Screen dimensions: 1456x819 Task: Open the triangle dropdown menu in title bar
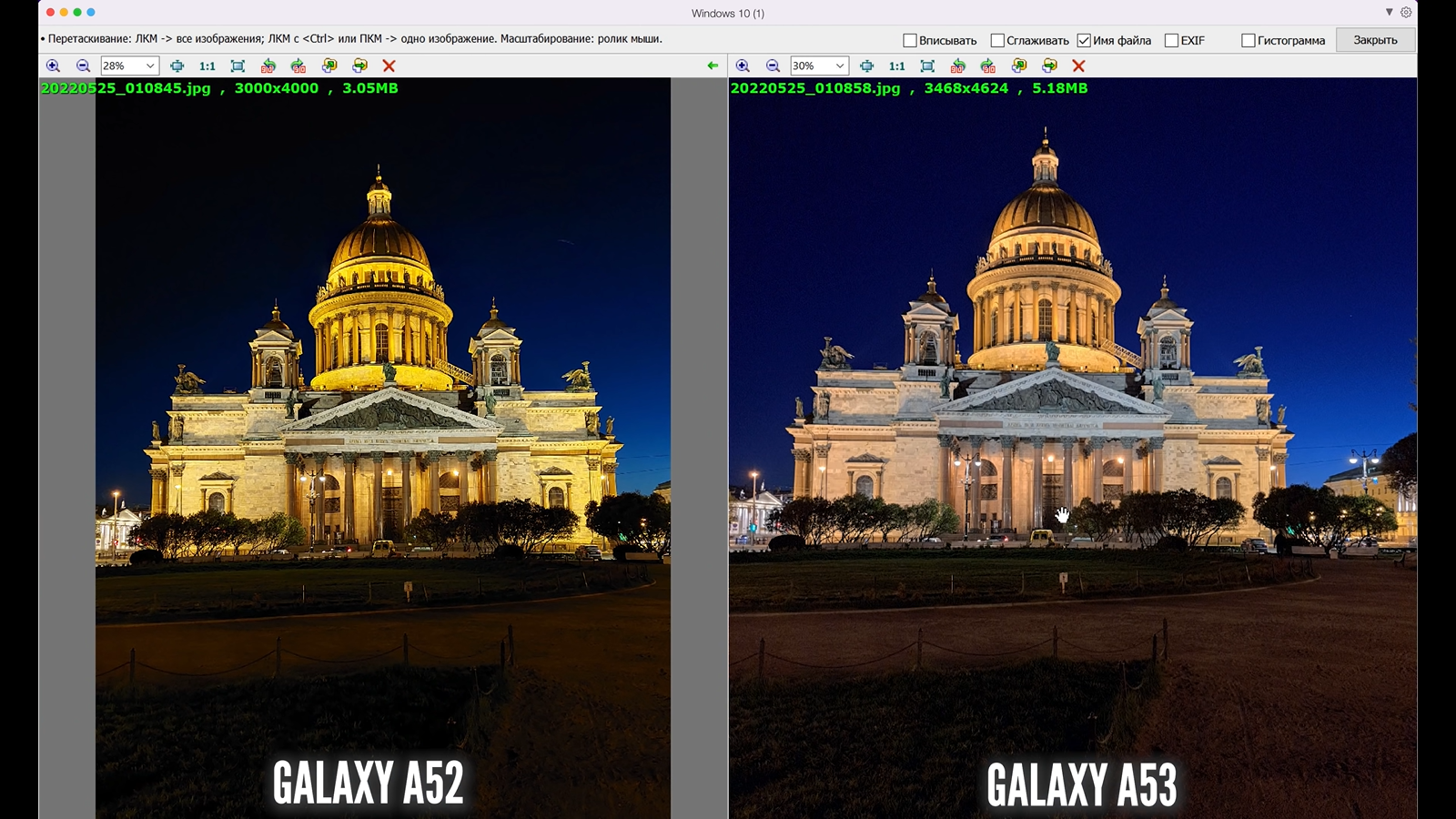pyautogui.click(x=1389, y=13)
